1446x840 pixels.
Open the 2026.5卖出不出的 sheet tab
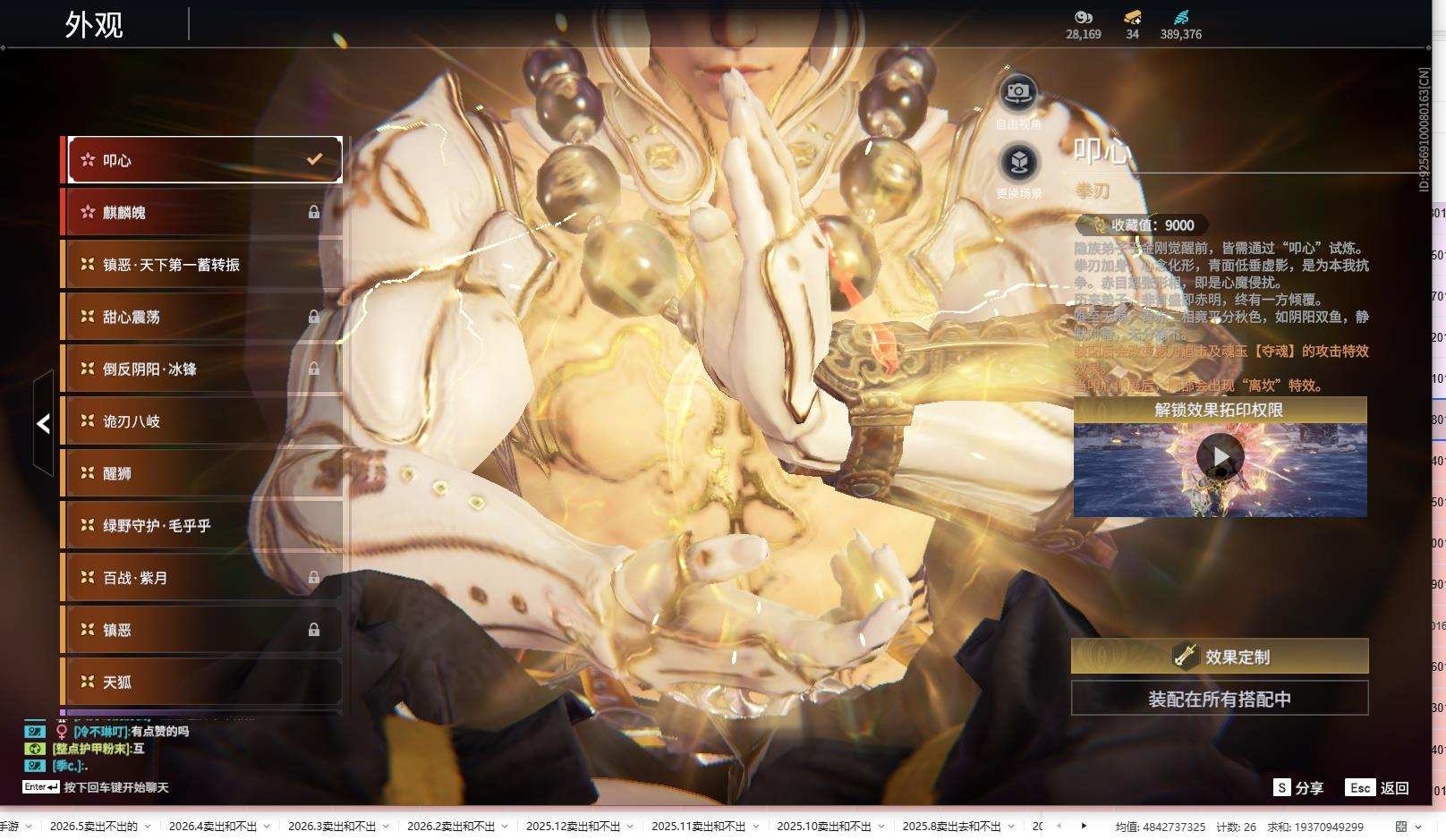[93, 826]
